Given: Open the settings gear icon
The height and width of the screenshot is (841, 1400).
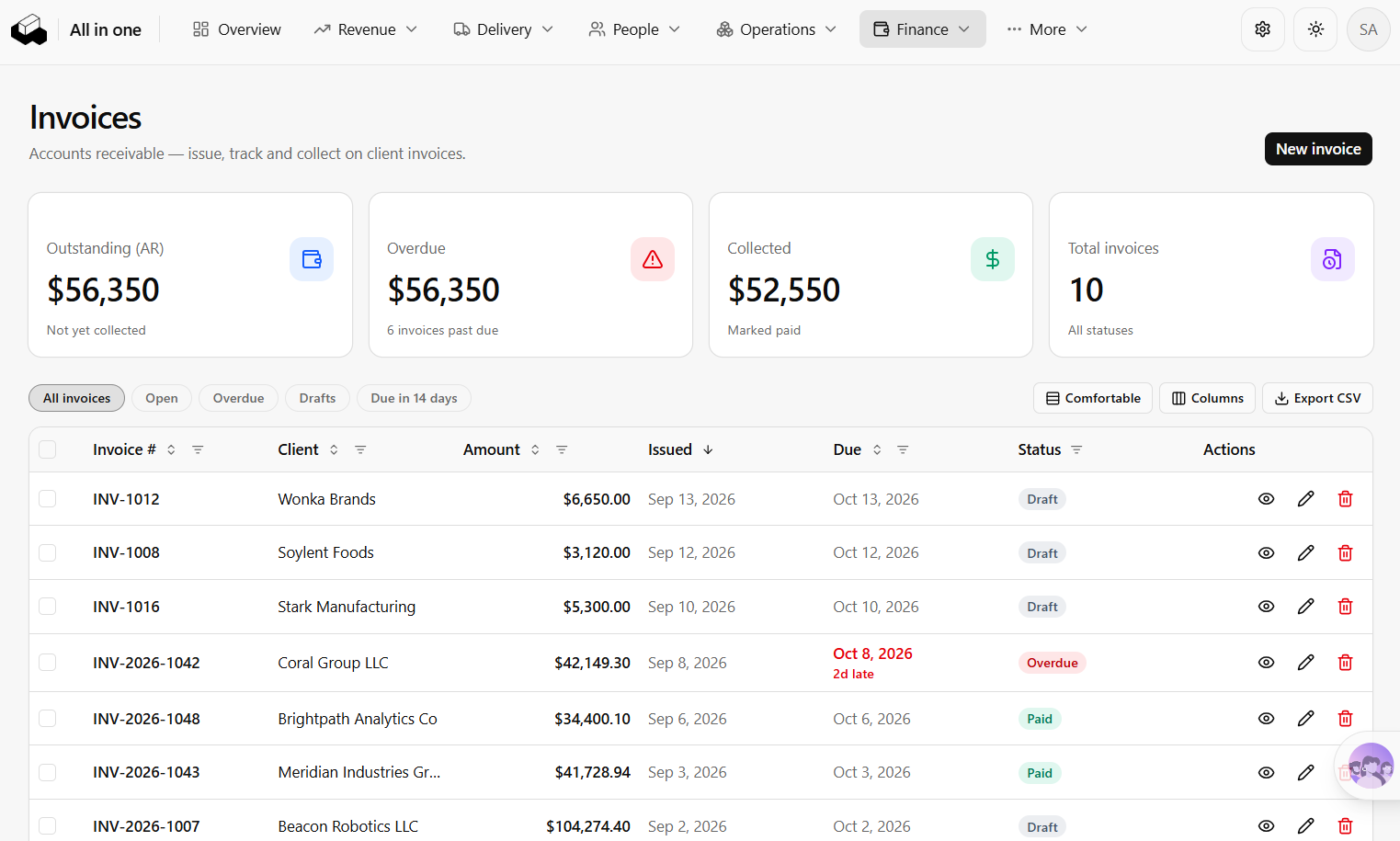Looking at the screenshot, I should [x=1262, y=29].
